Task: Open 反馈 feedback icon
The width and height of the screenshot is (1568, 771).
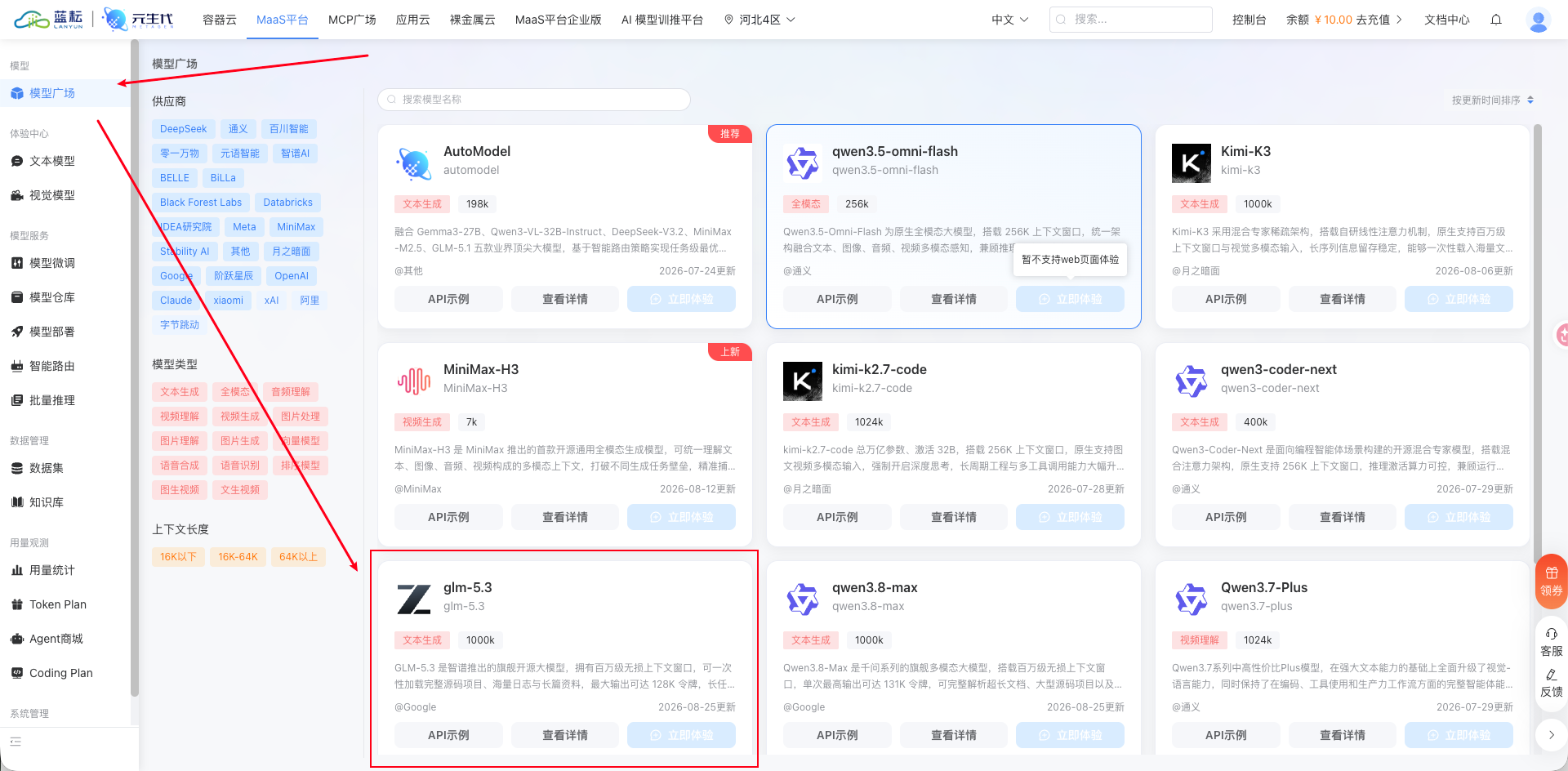Action: [1552, 683]
